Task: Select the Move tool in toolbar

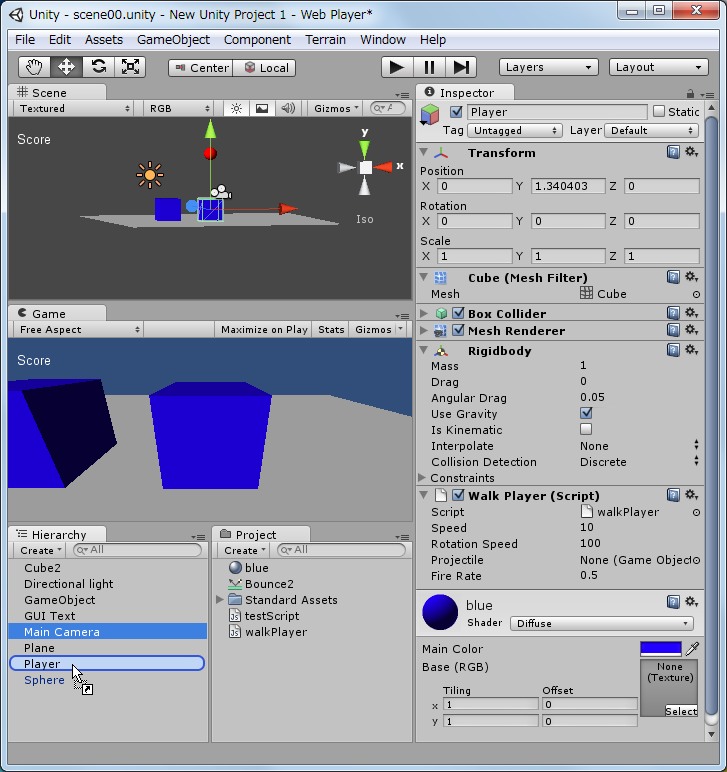Action: point(67,67)
